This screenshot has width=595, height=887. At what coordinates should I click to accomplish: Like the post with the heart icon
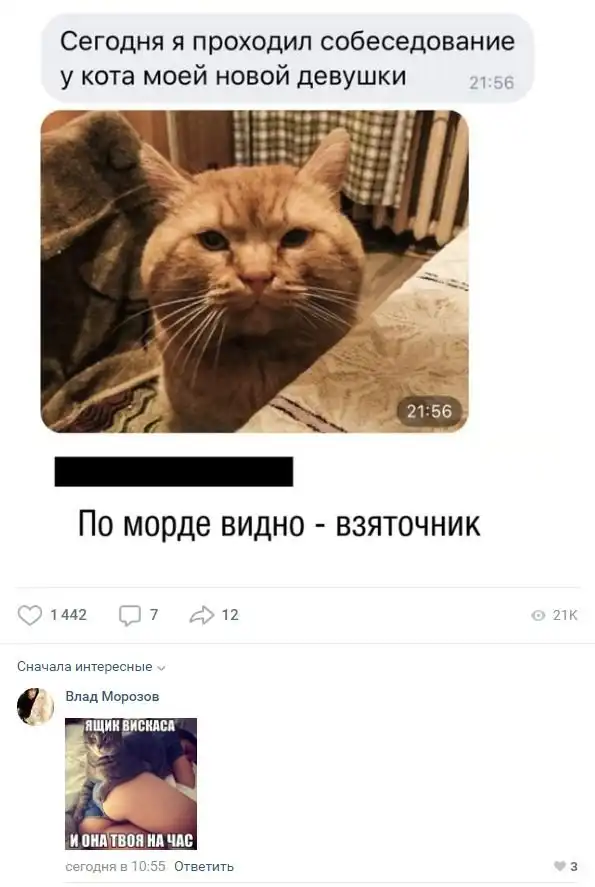tap(29, 615)
